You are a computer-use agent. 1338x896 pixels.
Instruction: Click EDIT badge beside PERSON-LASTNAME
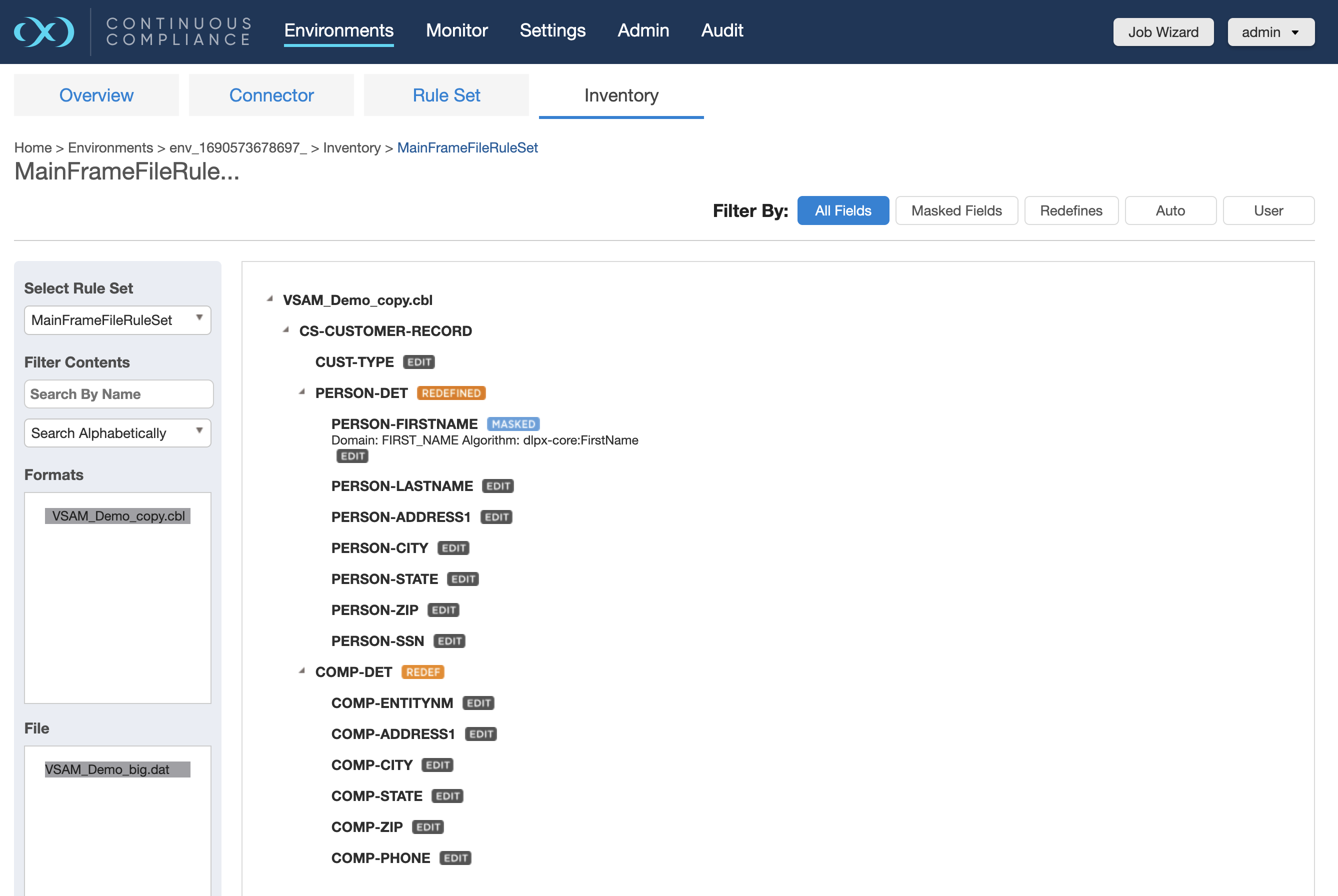tap(497, 486)
